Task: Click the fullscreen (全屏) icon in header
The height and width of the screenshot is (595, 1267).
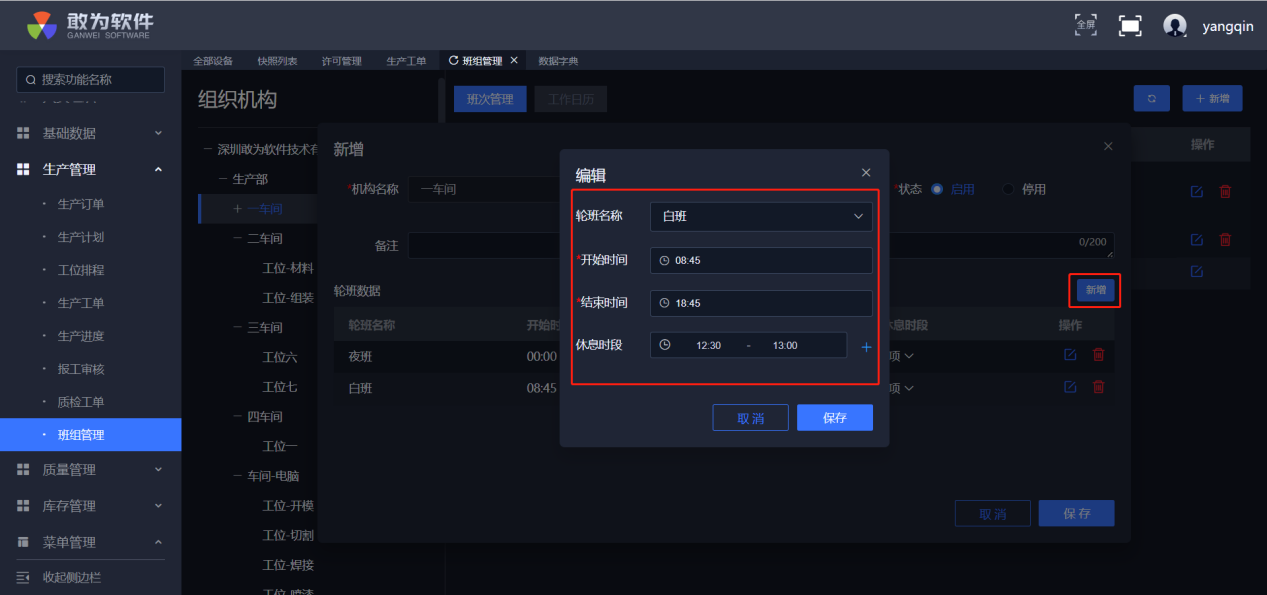Action: point(1085,25)
